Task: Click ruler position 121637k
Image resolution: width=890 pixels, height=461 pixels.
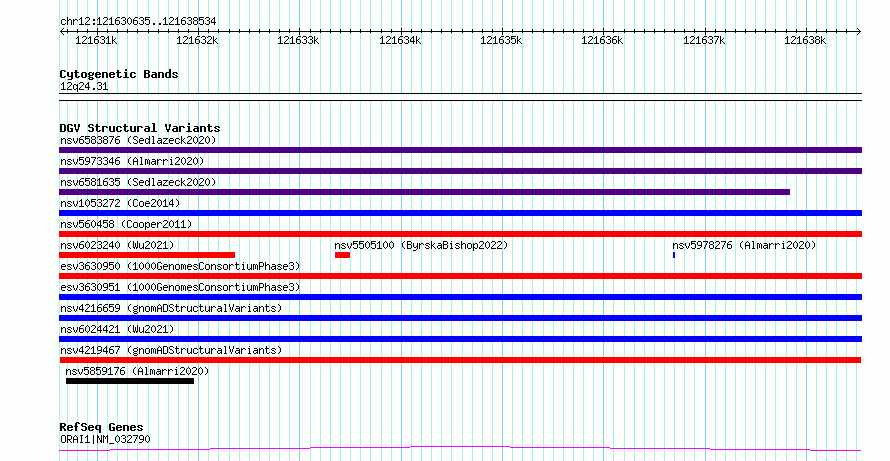Action: click(x=704, y=40)
